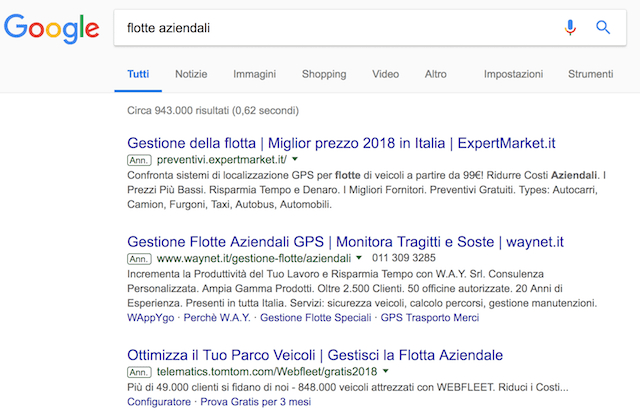
Task: Click the magnifying glass search button
Action: coord(603,28)
